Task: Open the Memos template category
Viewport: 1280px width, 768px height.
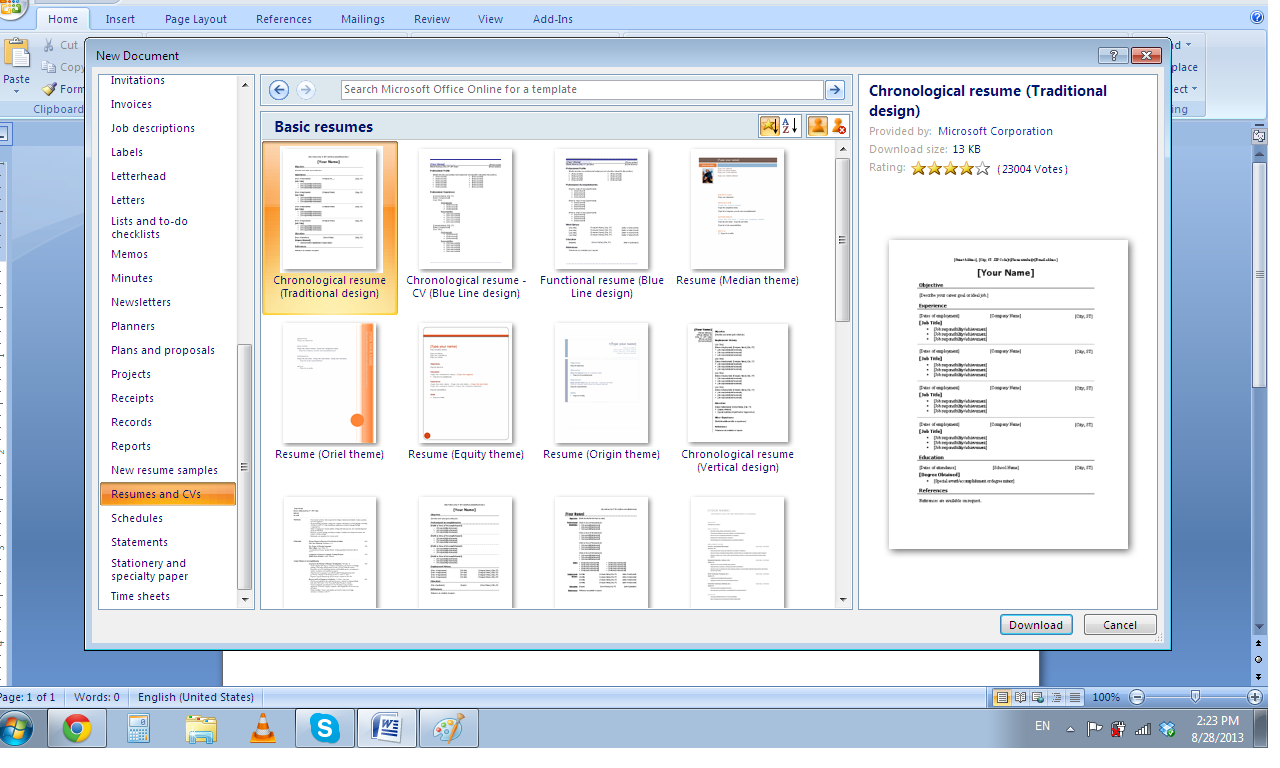Action: [130, 254]
